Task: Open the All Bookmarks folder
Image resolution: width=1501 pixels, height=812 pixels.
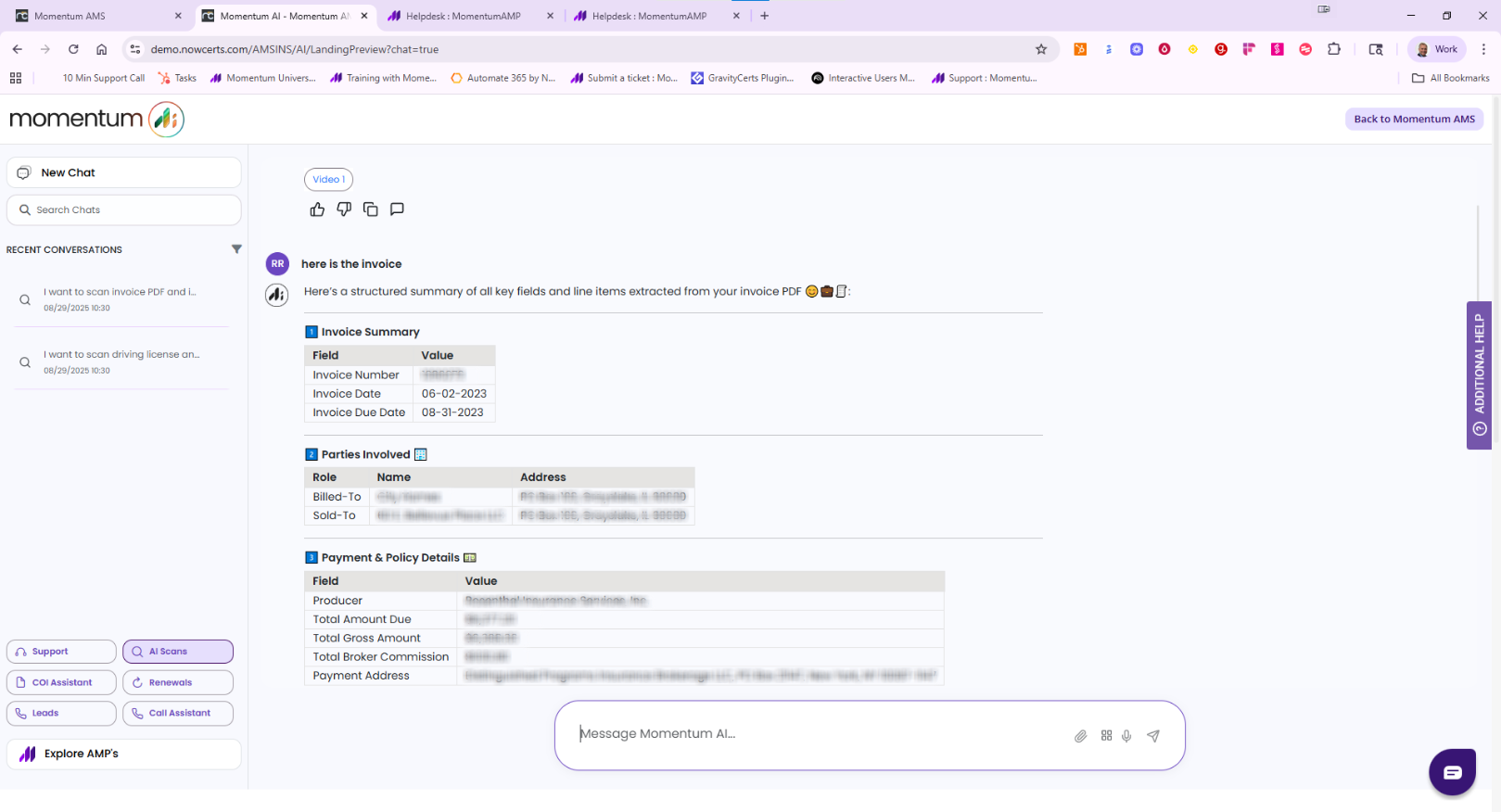Action: 1450,78
